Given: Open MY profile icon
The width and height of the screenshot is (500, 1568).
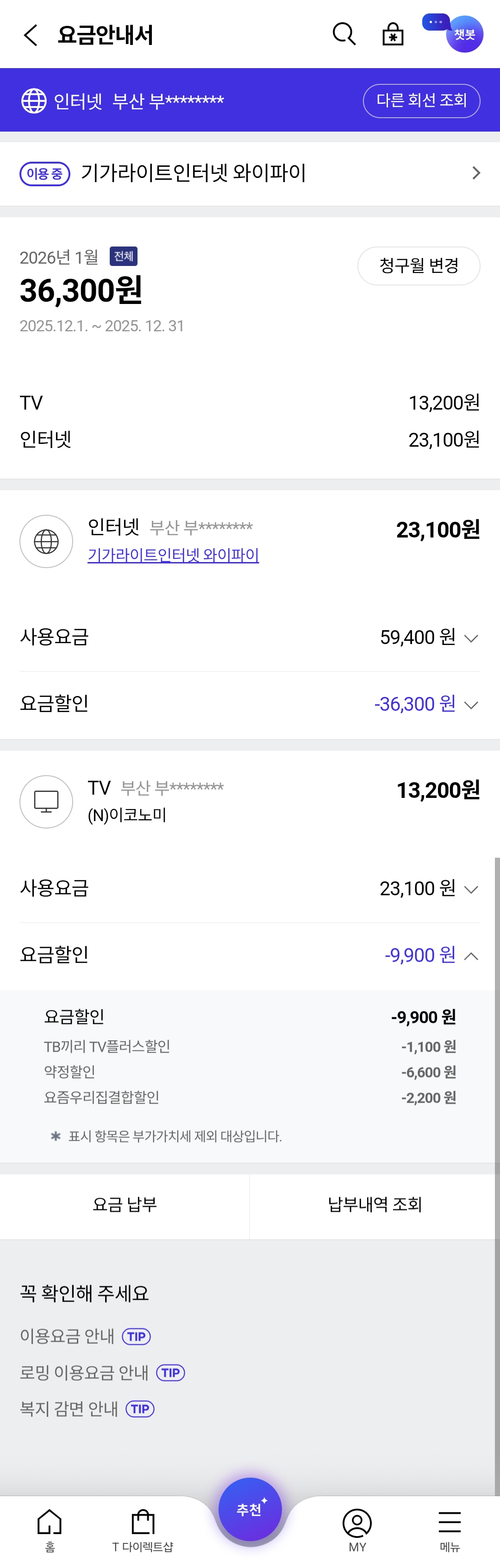Looking at the screenshot, I should [357, 1529].
